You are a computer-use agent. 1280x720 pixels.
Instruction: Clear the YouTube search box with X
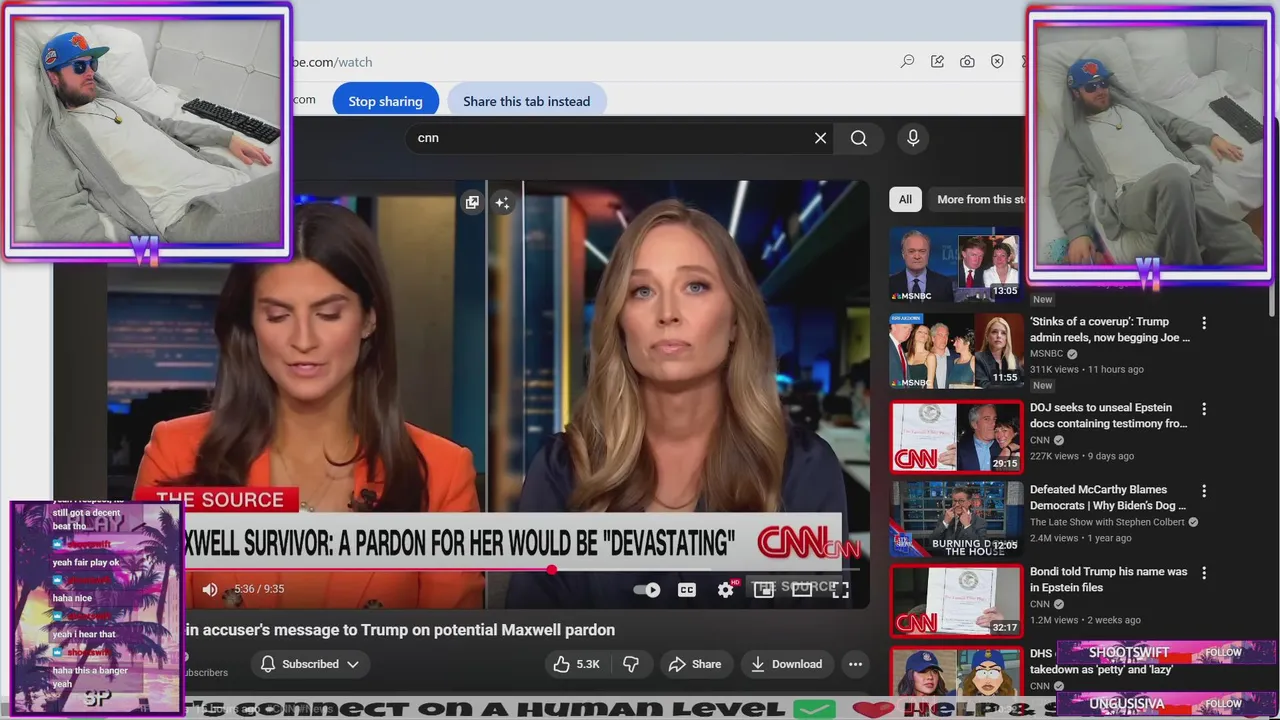820,138
